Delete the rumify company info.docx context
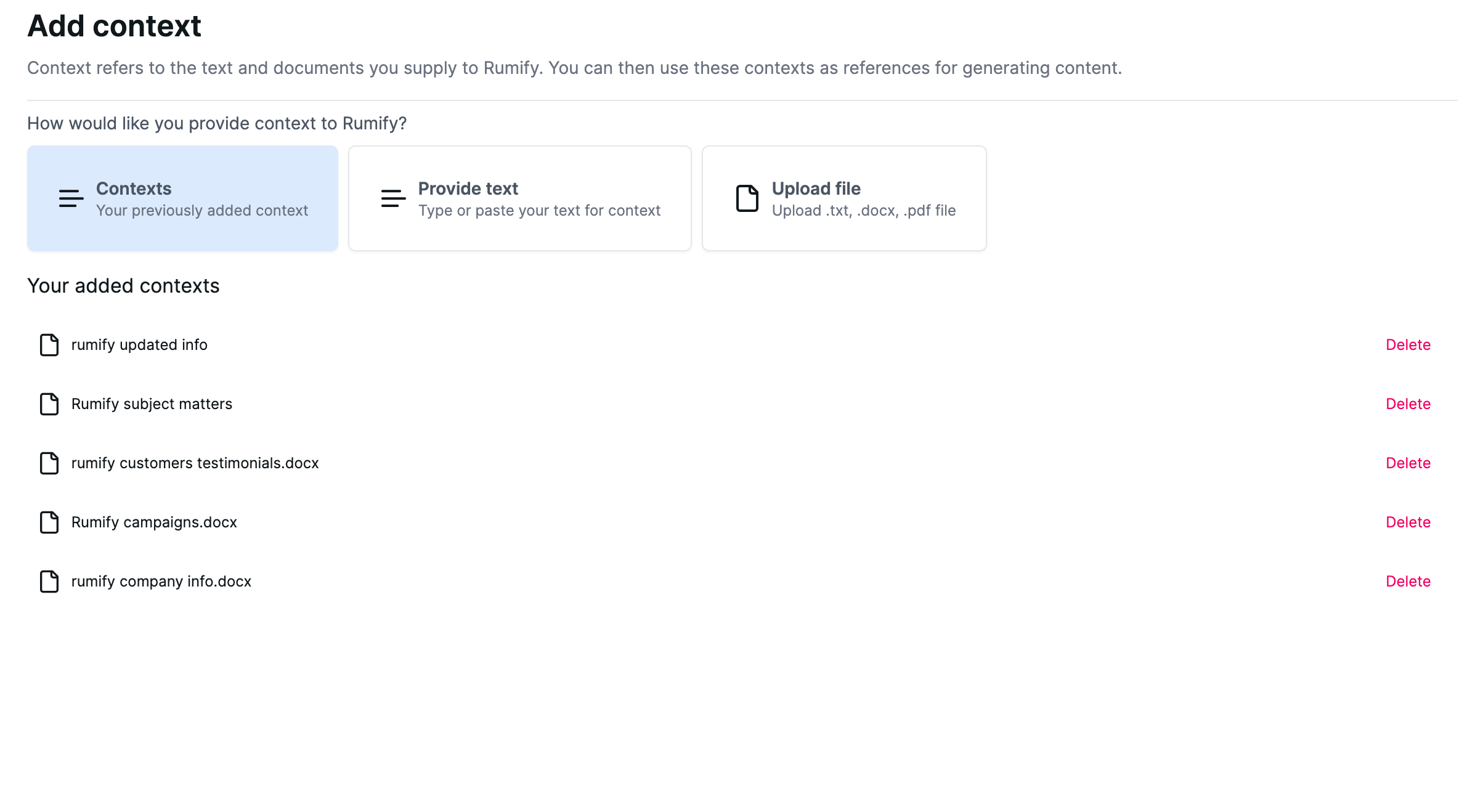This screenshot has width=1475, height=812. coord(1408,582)
